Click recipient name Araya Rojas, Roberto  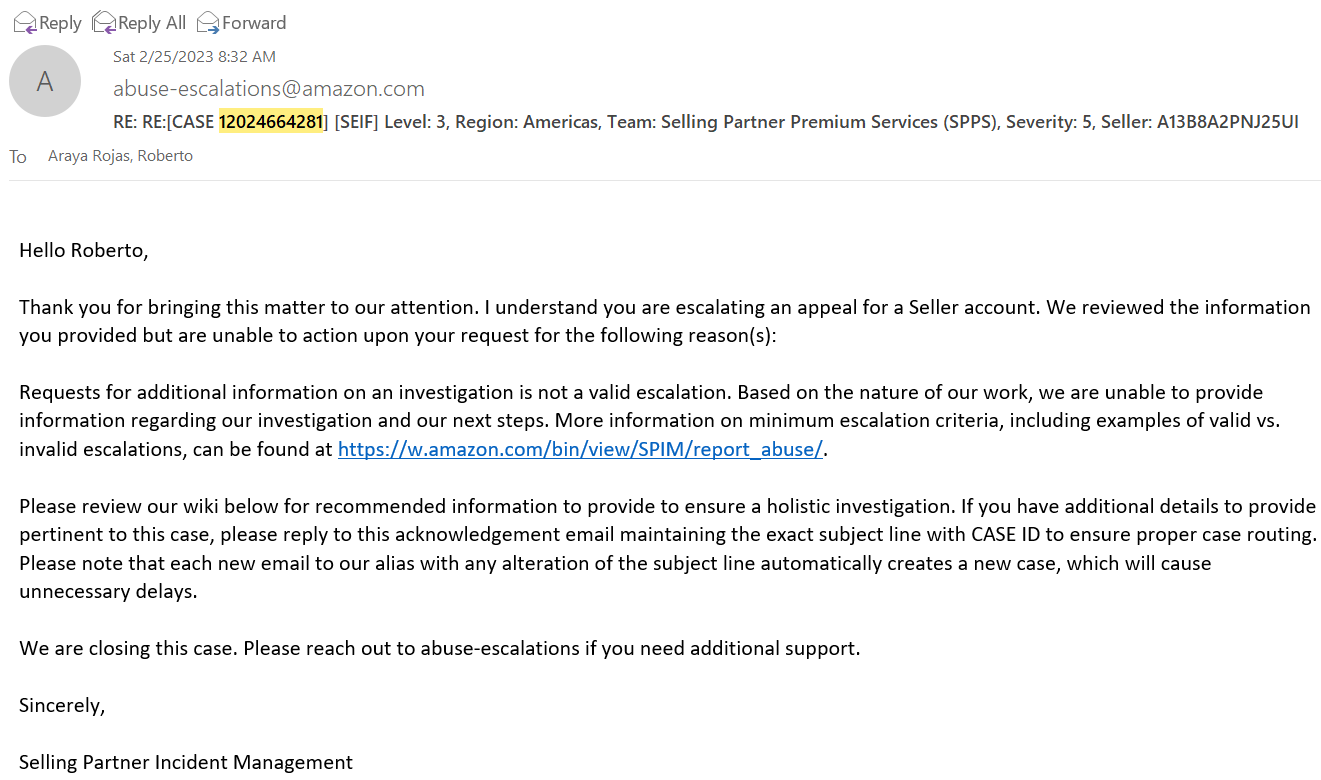click(120, 156)
